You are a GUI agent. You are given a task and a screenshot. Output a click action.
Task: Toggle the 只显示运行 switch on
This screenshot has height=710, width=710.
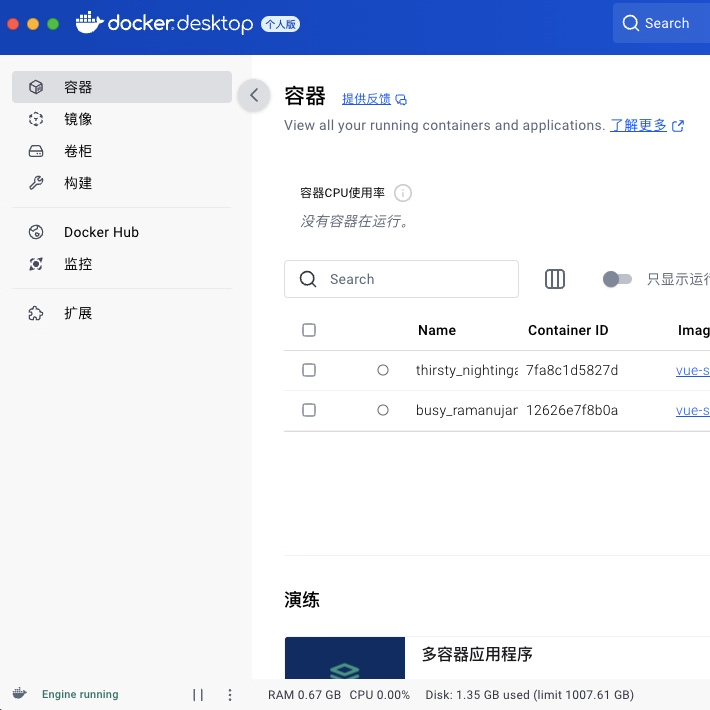[617, 279]
